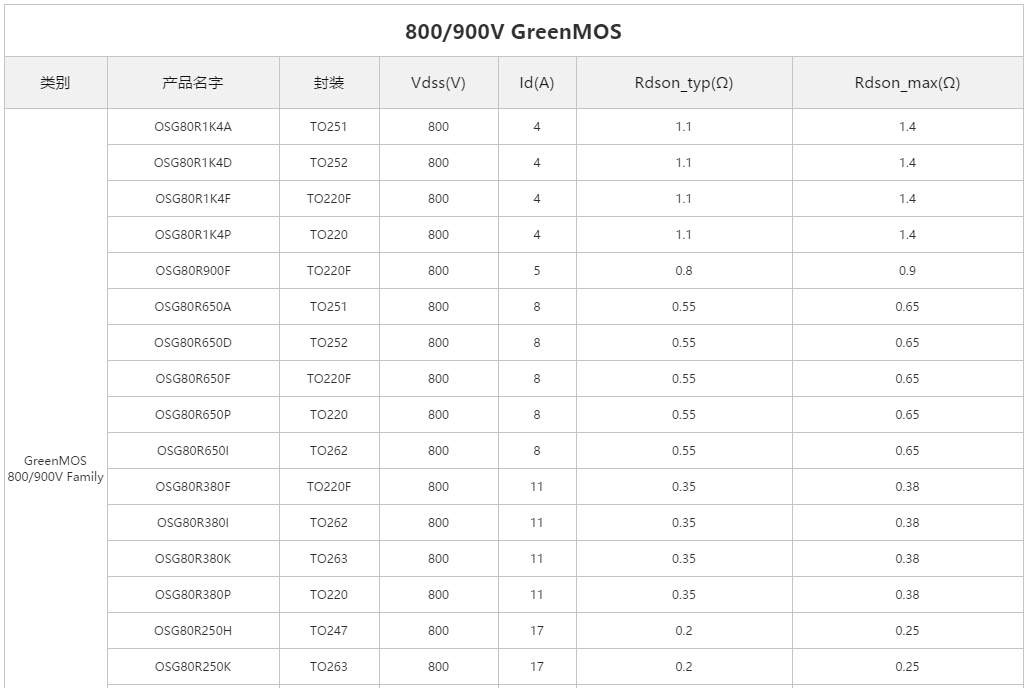
Task: Click Rdson_typ 1.1 in OSG80R1K4F row
Action: pyautogui.click(x=684, y=199)
